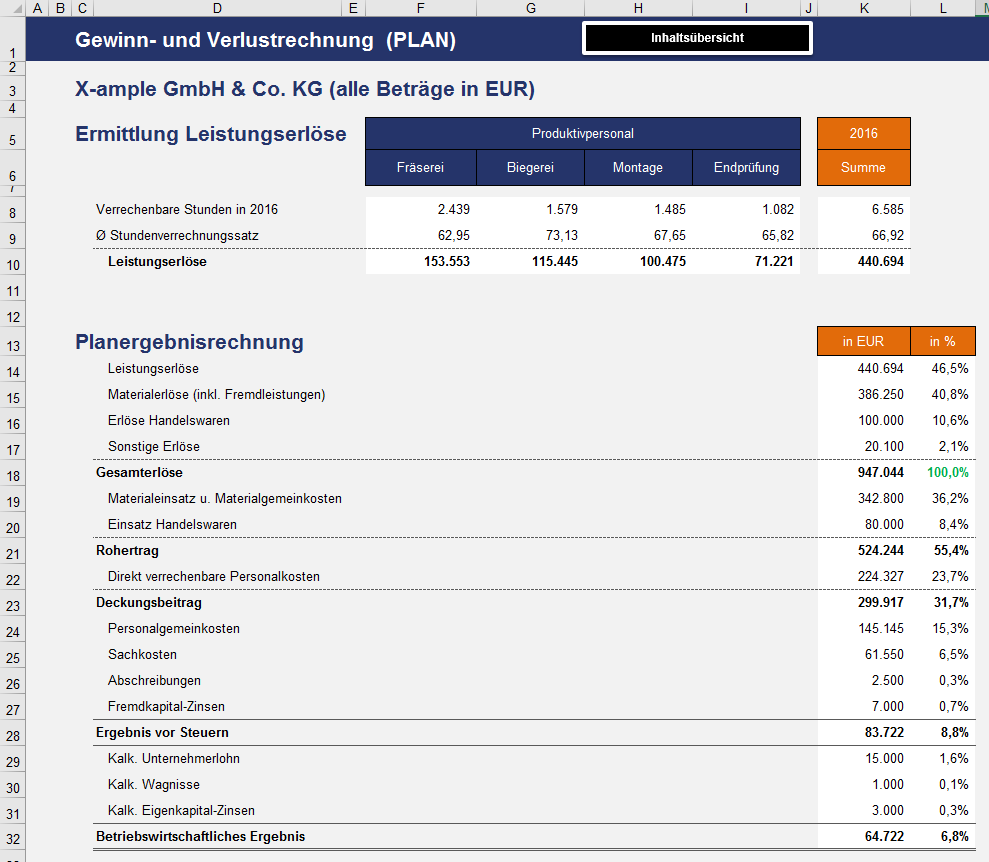
Task: Click the 'in %' column header
Action: click(943, 341)
